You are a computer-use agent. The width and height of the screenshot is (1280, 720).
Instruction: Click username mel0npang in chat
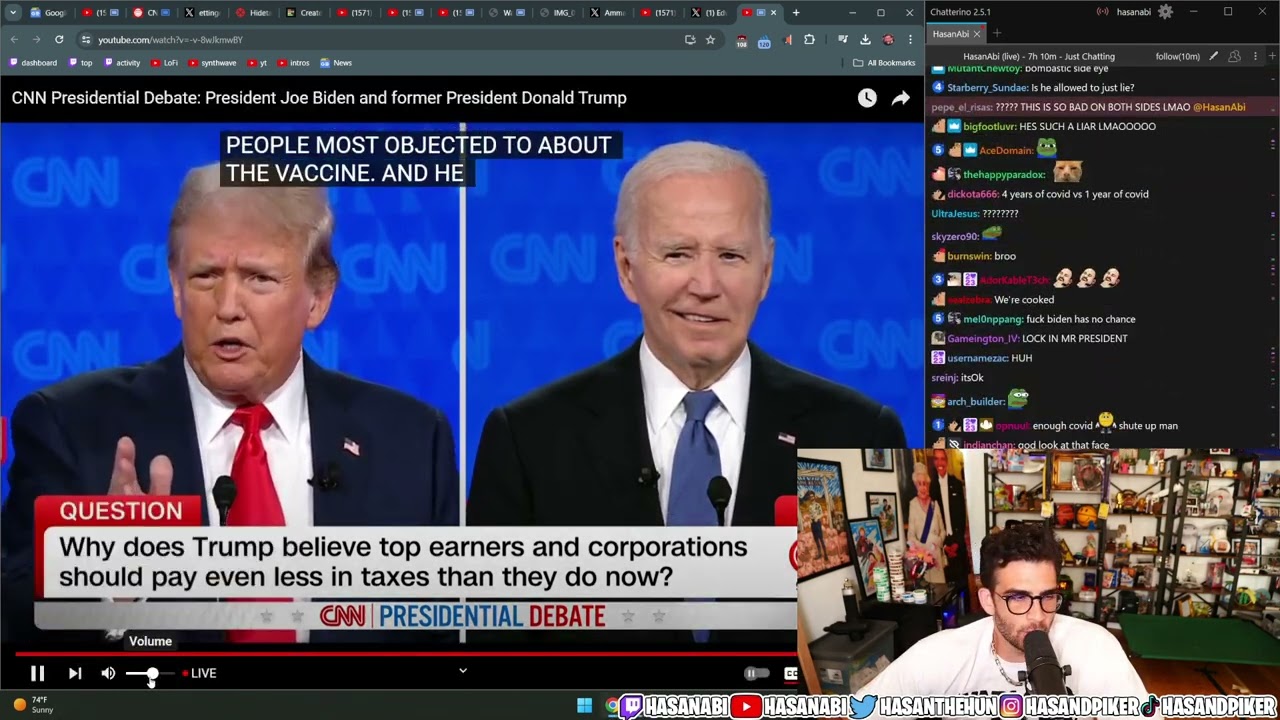coord(993,319)
